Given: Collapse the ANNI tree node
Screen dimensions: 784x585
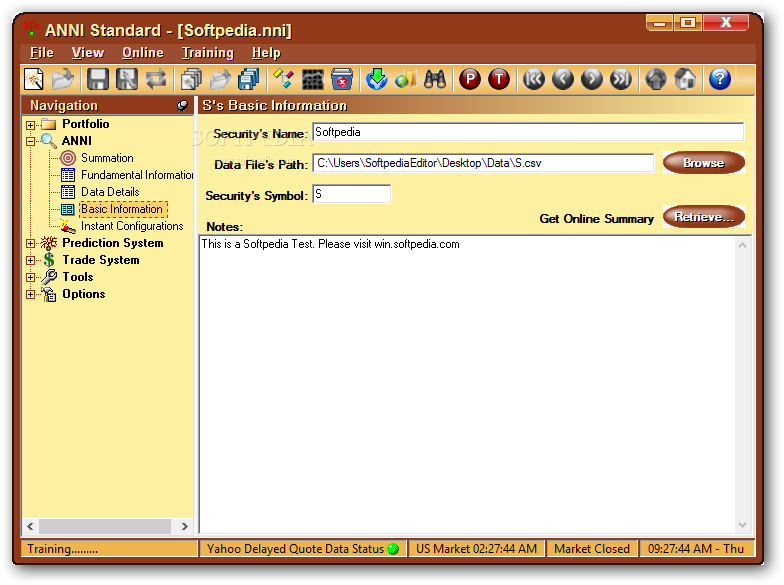Looking at the screenshot, I should coord(30,142).
